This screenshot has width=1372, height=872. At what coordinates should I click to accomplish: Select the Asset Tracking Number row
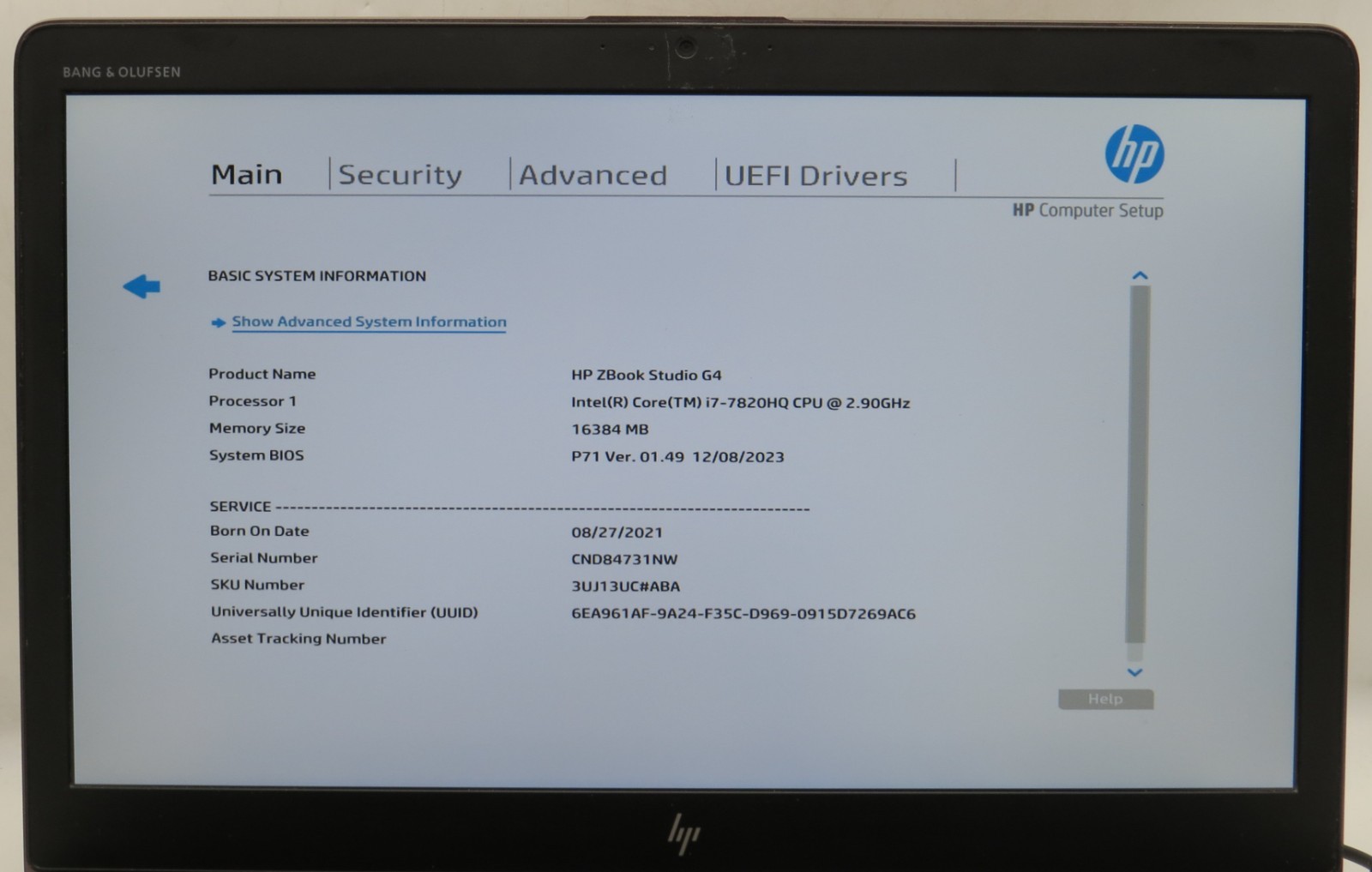[x=298, y=639]
